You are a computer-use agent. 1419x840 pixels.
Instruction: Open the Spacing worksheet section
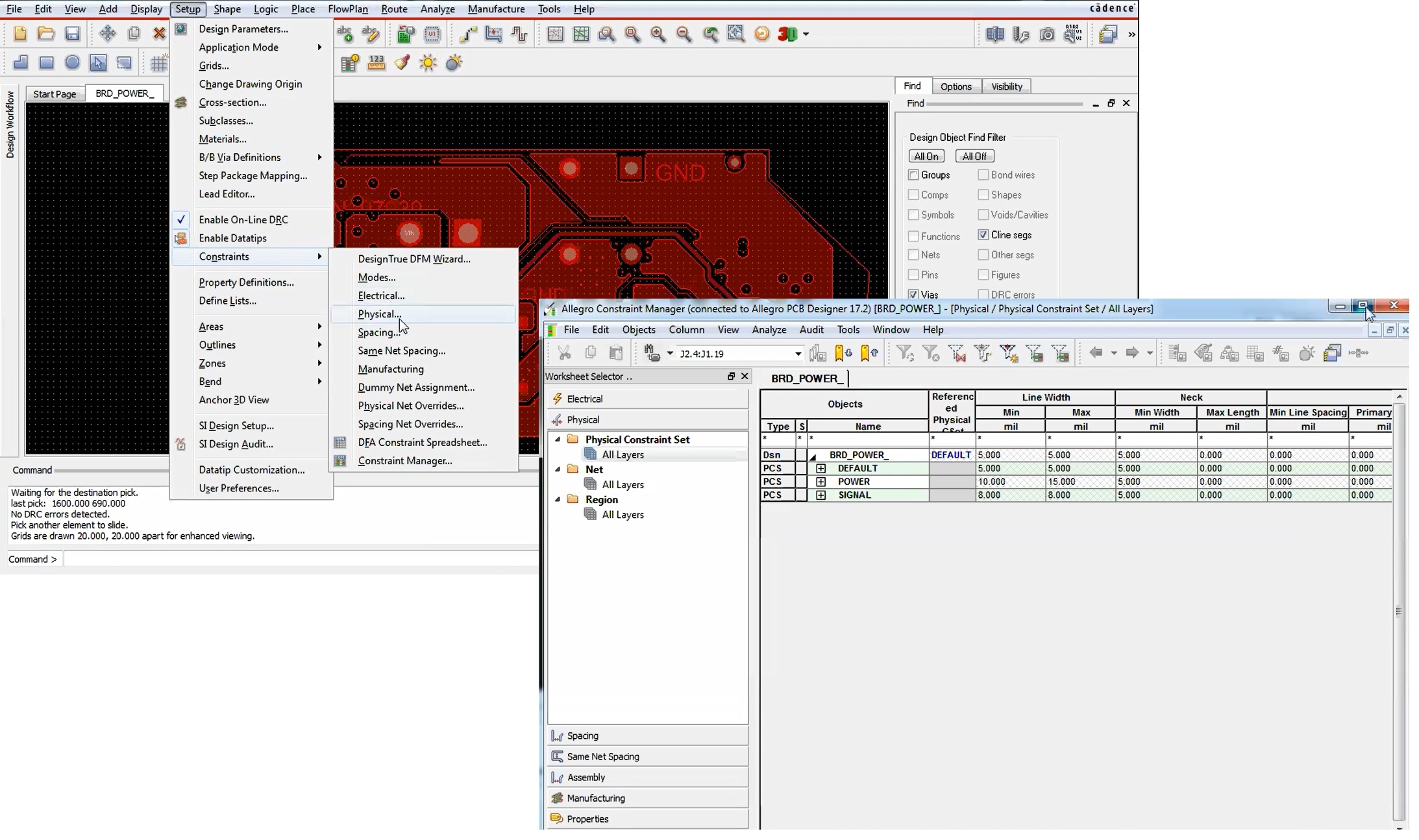(648, 735)
